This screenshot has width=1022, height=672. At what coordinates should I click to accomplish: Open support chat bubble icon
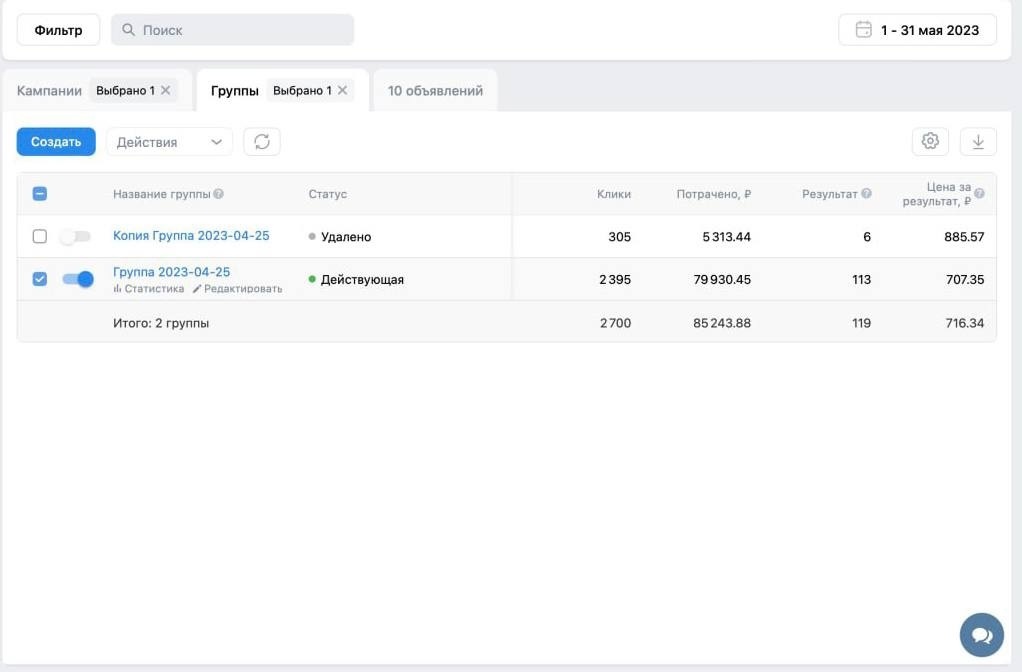pos(982,635)
